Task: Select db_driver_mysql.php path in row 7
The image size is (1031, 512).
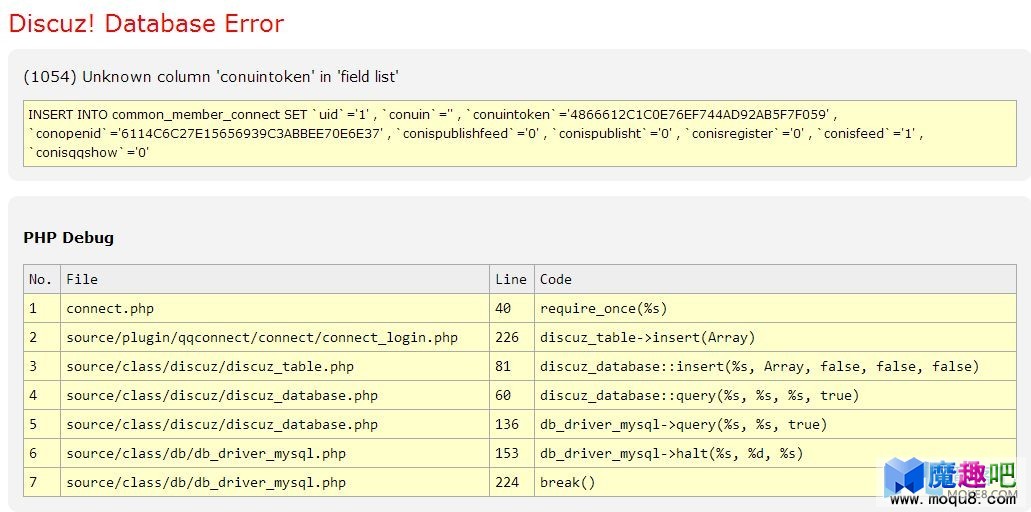Action: click(x=206, y=482)
